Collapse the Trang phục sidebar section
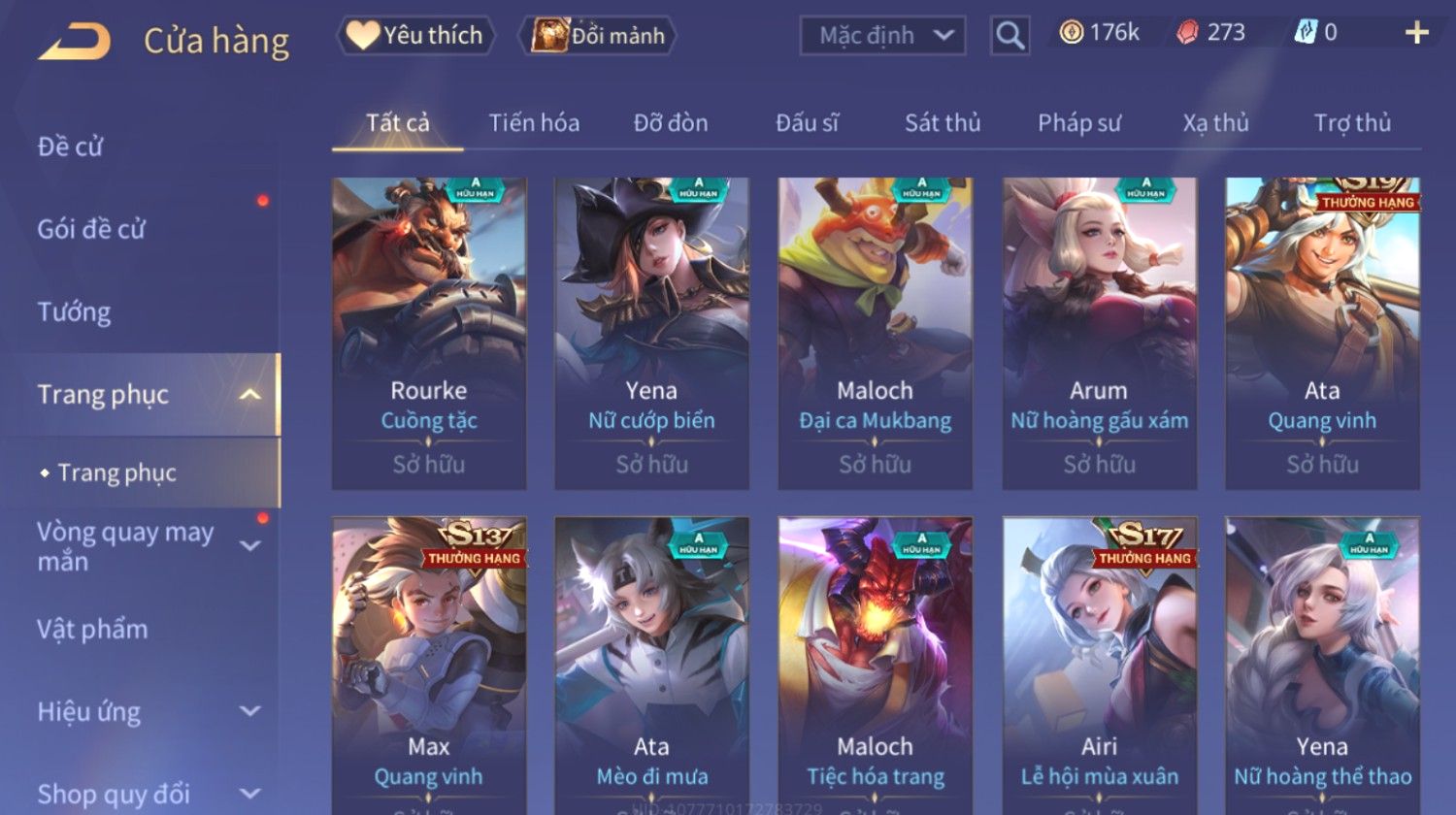This screenshot has height=815, width=1456. coord(249,395)
